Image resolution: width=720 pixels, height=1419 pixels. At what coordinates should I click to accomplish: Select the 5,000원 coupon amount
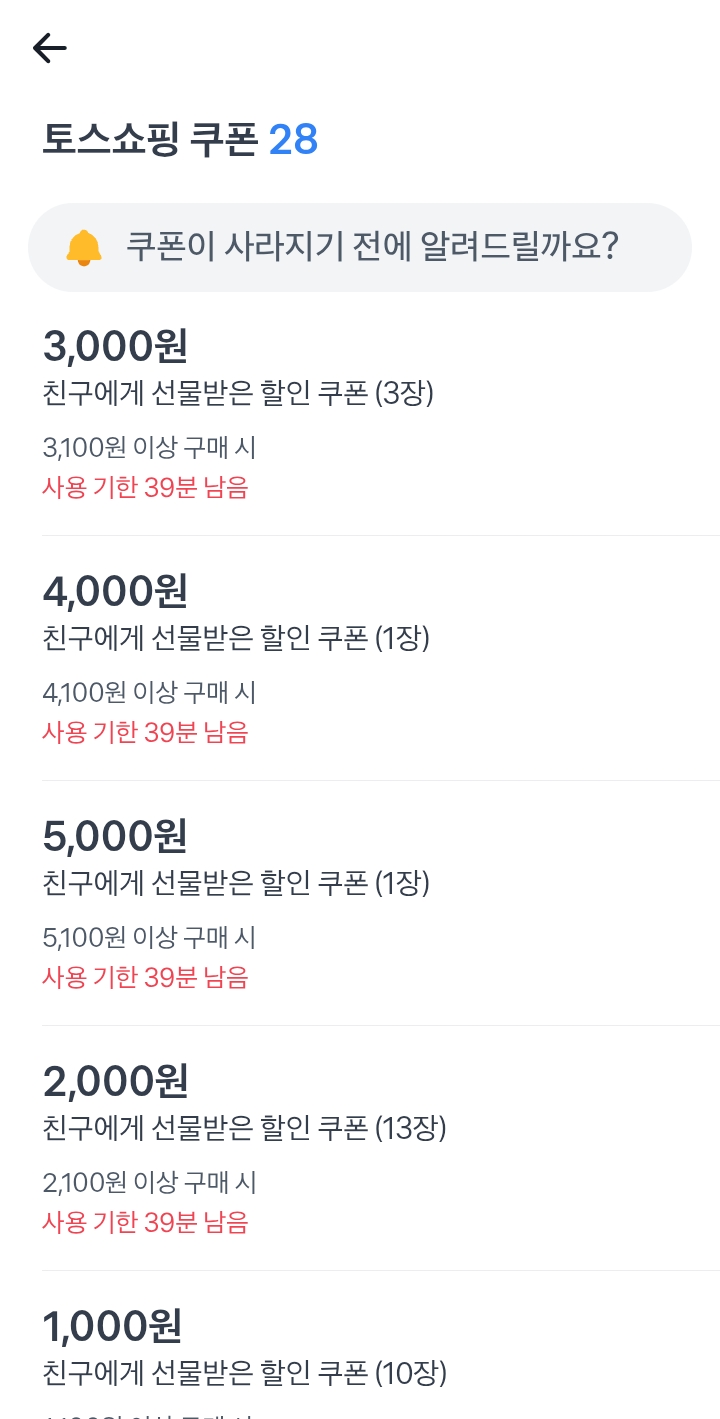coord(115,835)
